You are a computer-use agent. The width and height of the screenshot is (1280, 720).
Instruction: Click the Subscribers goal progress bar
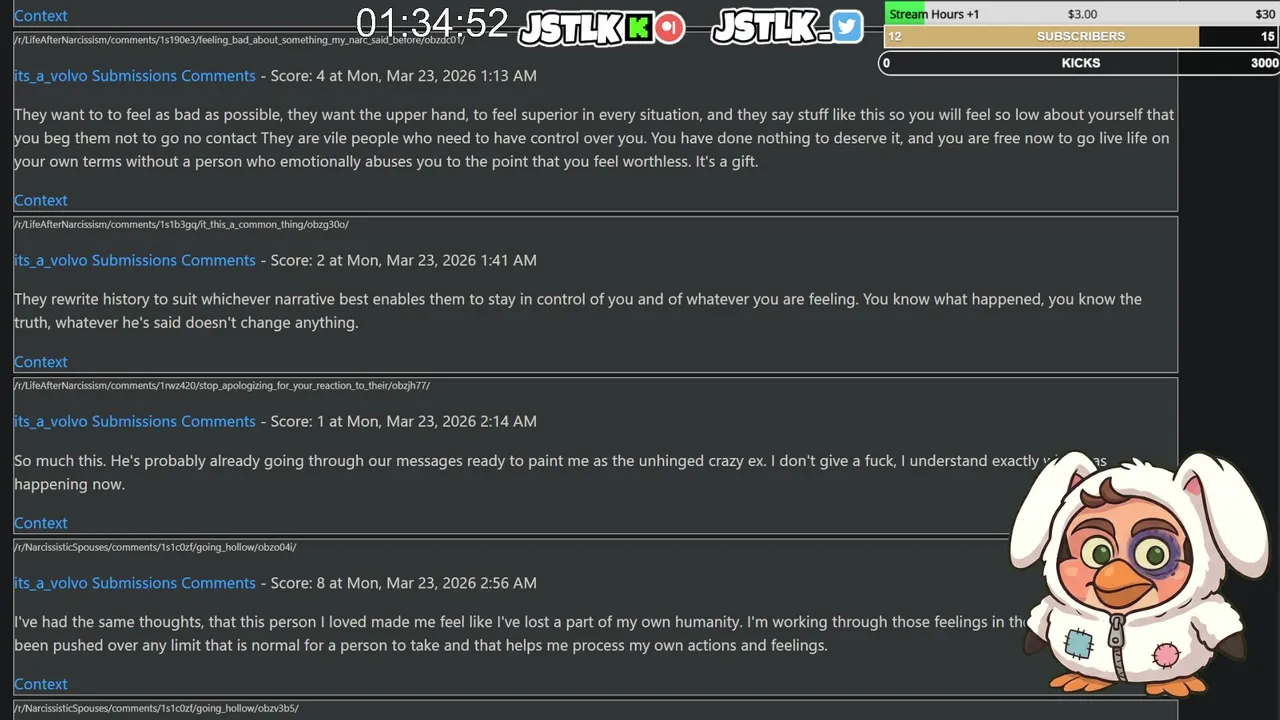tap(1080, 36)
